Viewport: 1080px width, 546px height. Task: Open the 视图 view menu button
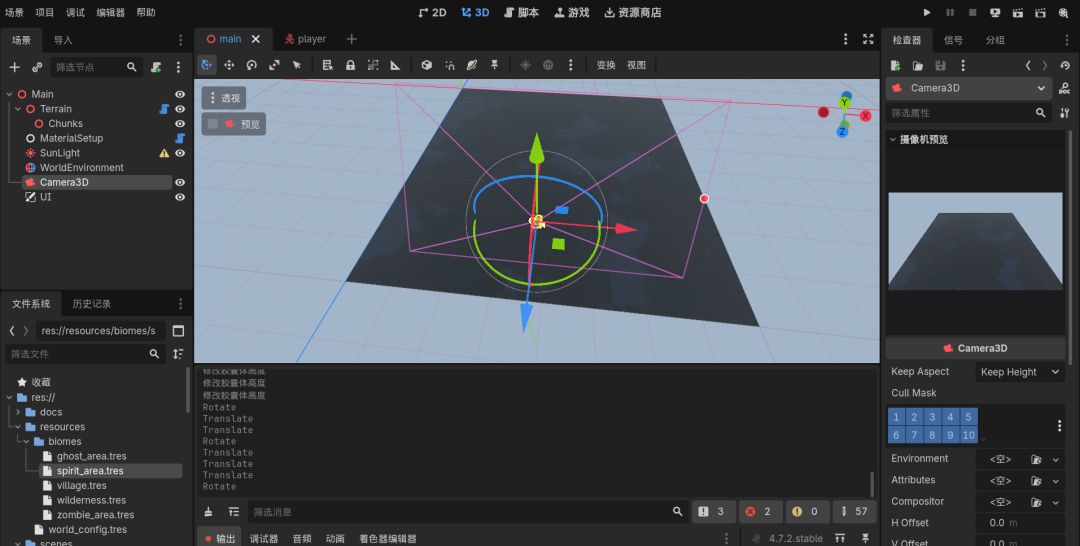click(636, 65)
